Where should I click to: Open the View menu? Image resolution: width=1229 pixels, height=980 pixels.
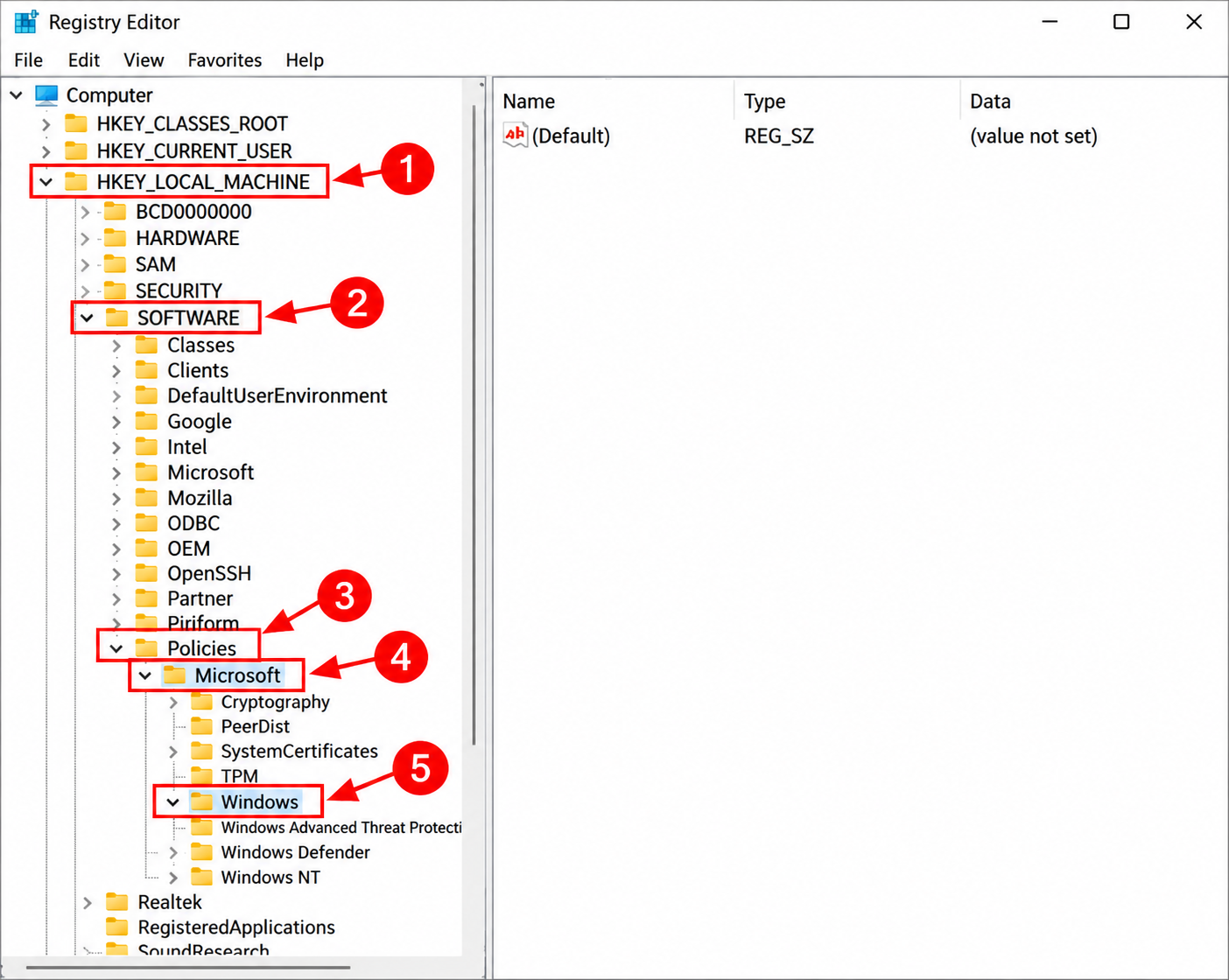point(144,60)
